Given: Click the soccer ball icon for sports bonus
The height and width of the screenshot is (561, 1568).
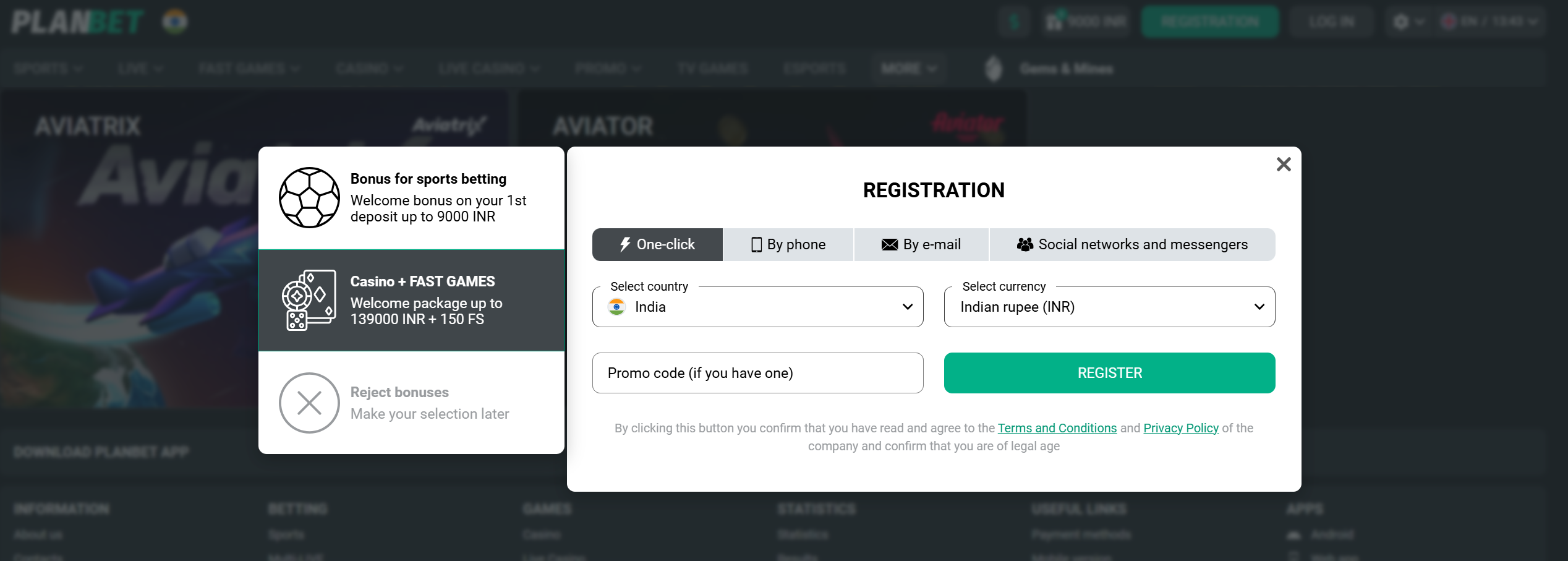Looking at the screenshot, I should (x=309, y=197).
